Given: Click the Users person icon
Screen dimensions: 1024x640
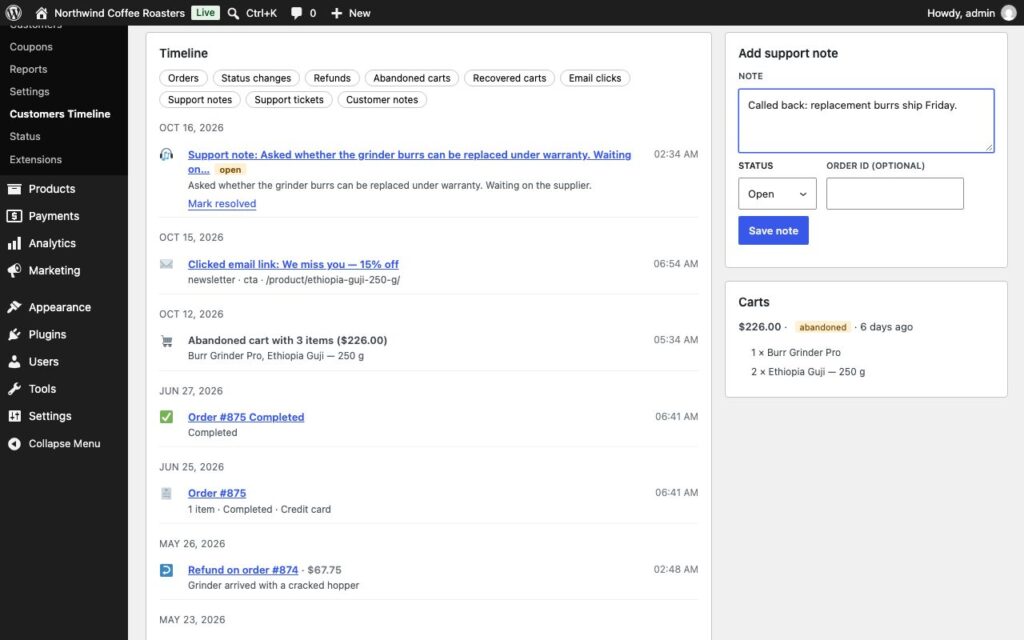Looking at the screenshot, I should 14,362.
